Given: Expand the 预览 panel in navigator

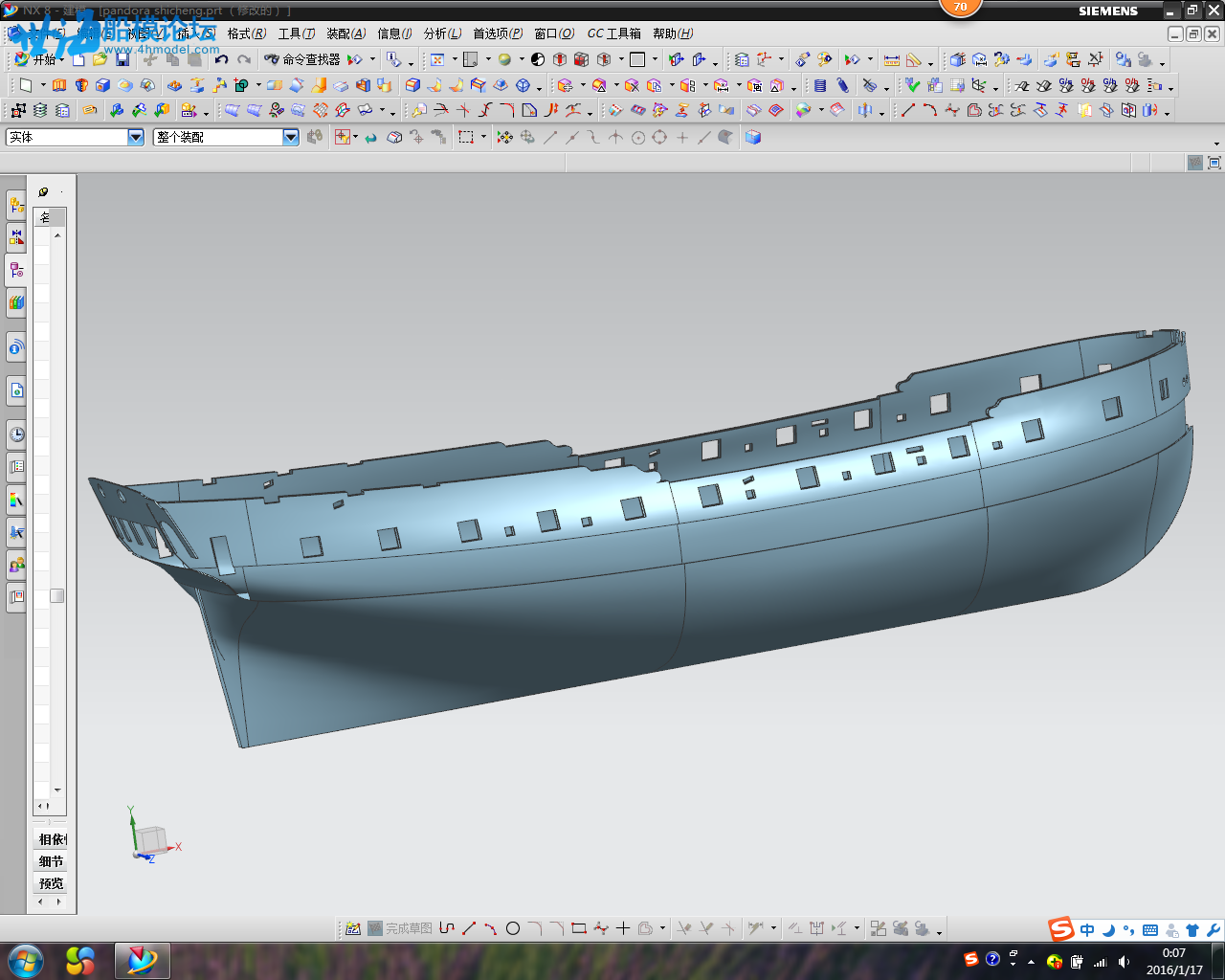Looking at the screenshot, I should [x=52, y=883].
